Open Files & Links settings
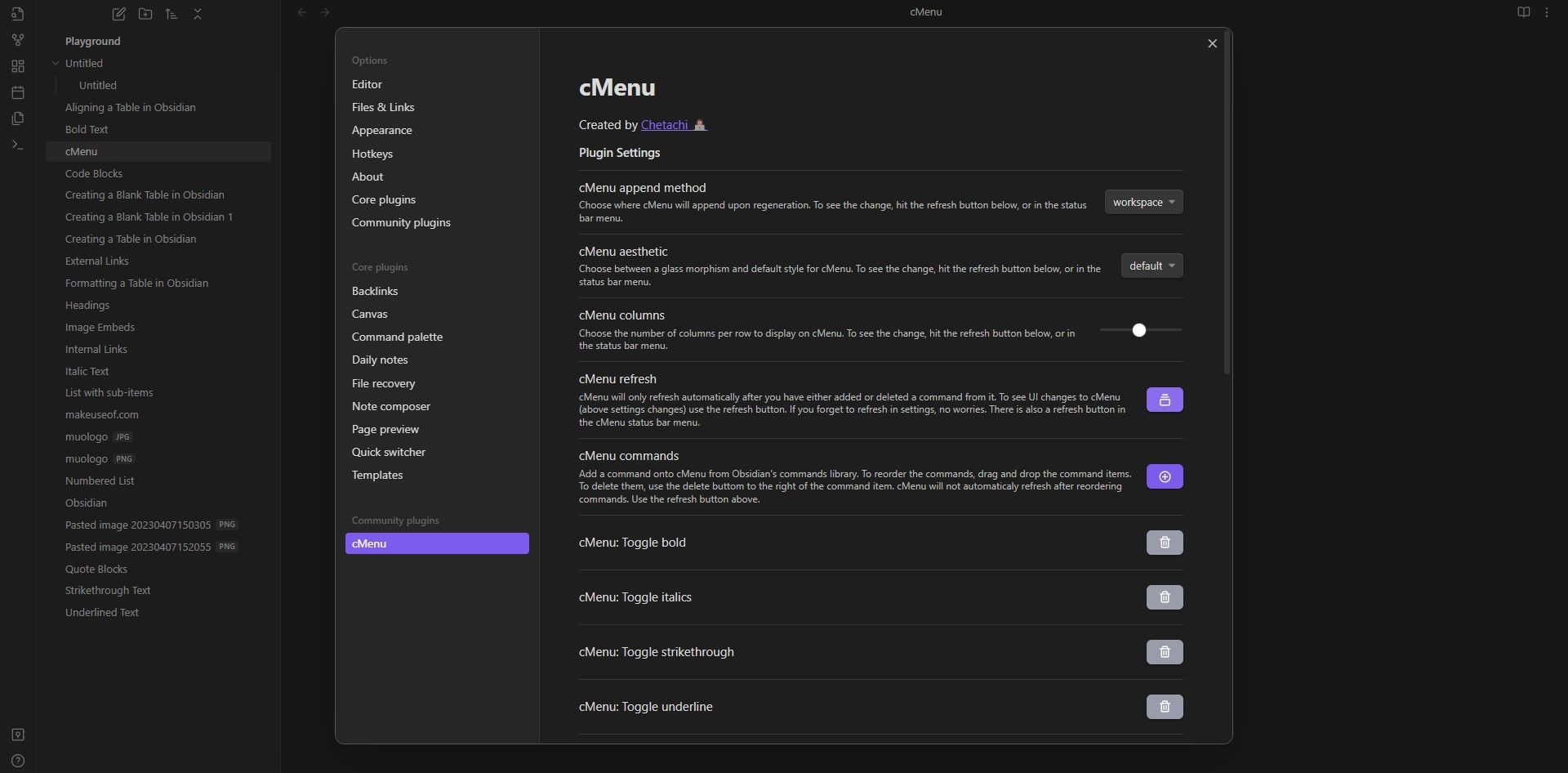The image size is (1568, 773). click(x=437, y=107)
